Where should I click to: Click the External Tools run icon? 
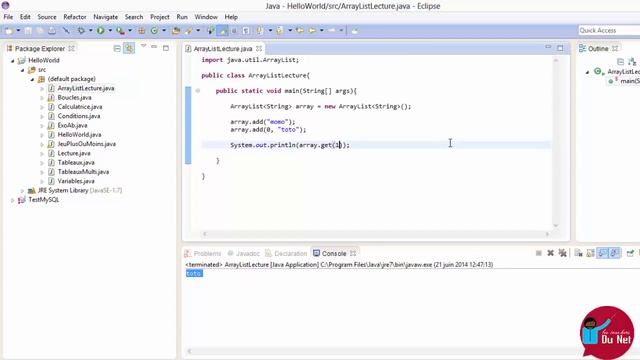[x=120, y=30]
